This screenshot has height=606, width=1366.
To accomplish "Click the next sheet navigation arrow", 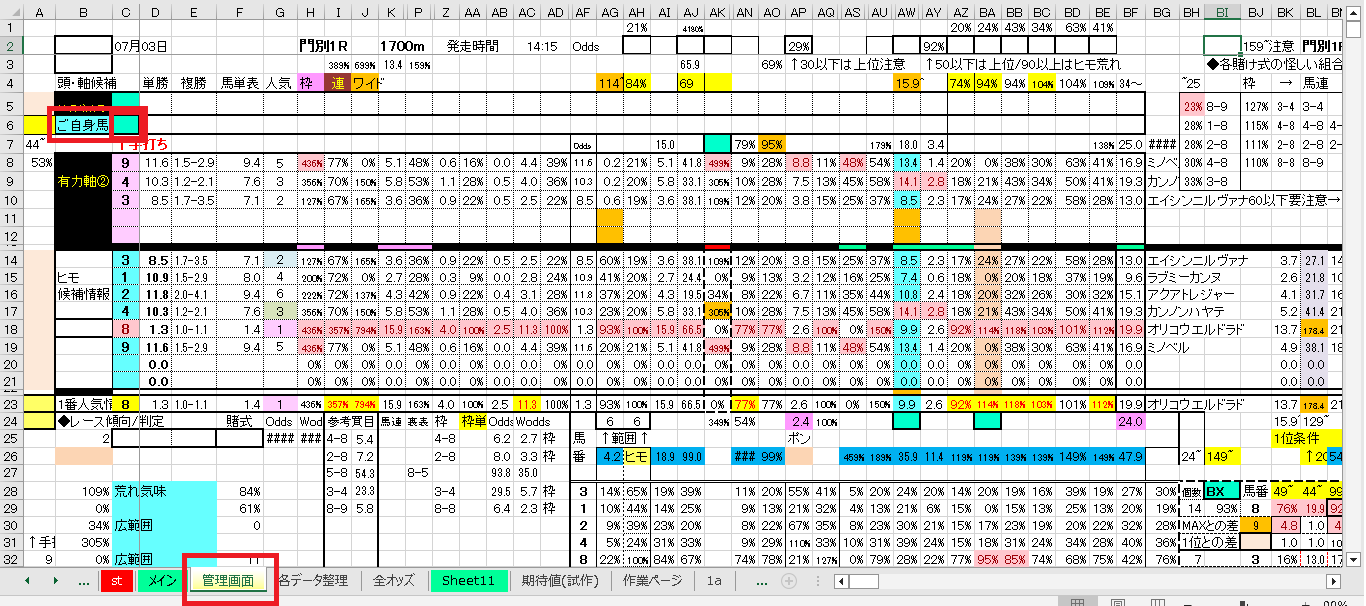I will (54, 580).
